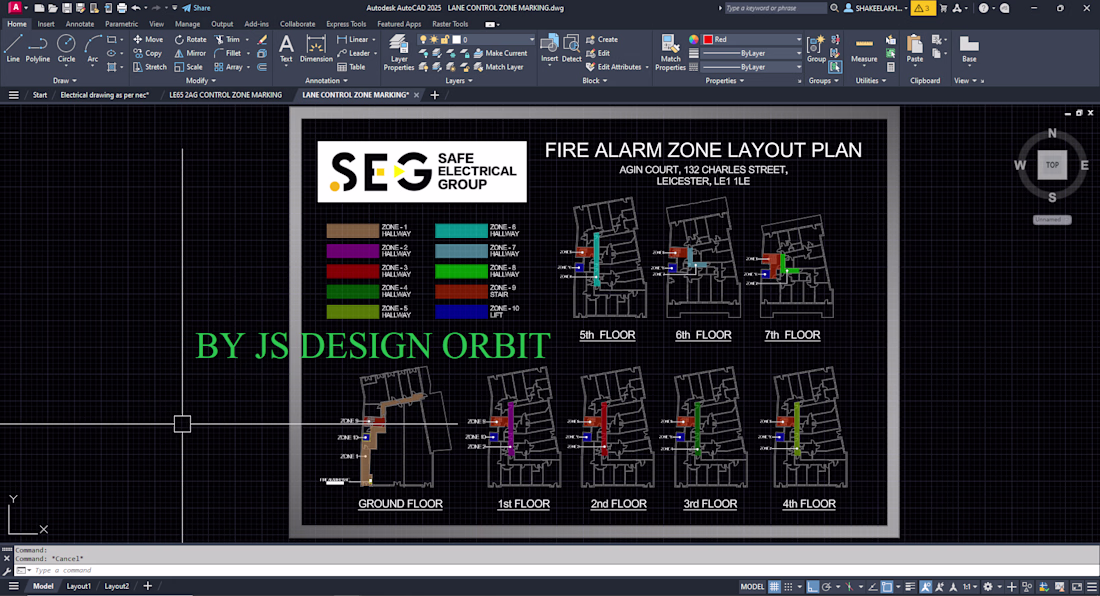Click the Dimension tool
Screen dimensions: 1100x596
tap(316, 49)
